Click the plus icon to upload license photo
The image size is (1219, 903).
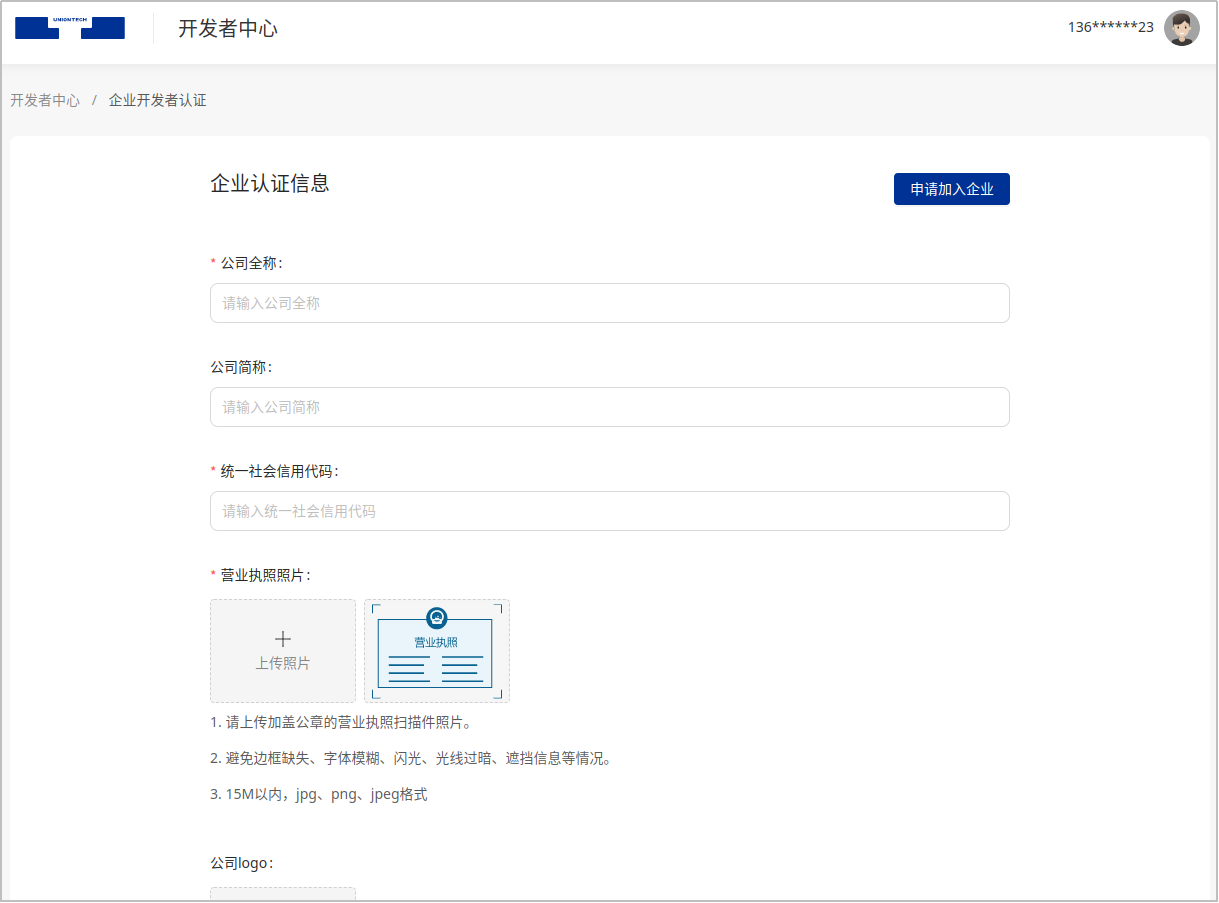tap(283, 639)
